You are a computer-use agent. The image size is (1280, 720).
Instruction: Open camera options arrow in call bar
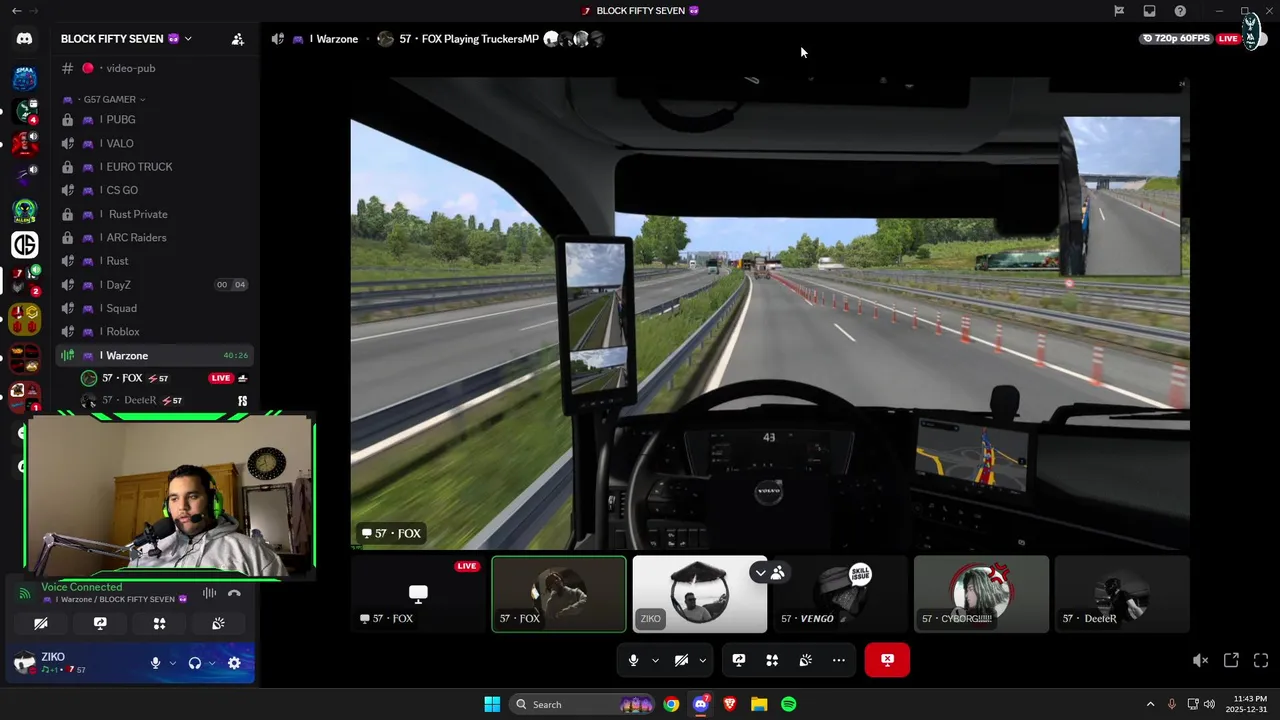702,660
